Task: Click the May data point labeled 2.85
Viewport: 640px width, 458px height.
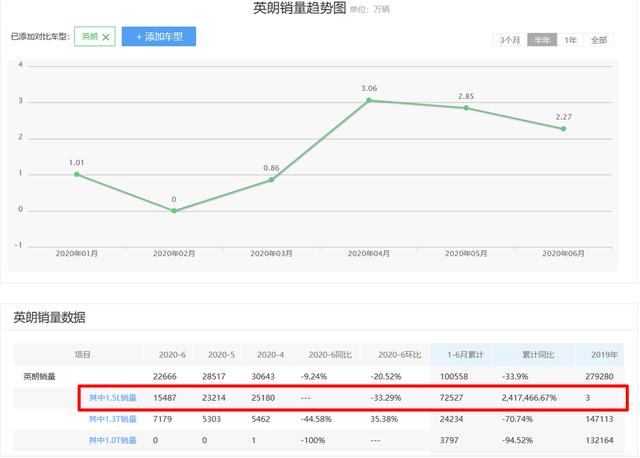Action: pos(466,107)
